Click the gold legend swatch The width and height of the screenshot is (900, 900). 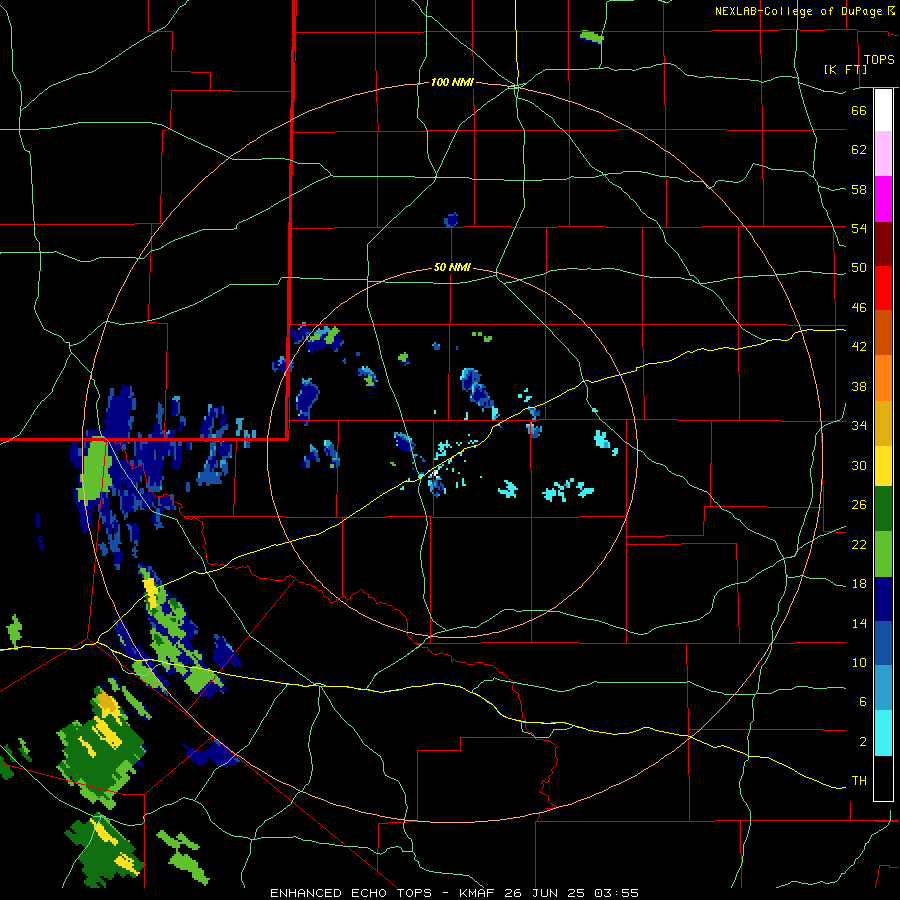point(883,423)
